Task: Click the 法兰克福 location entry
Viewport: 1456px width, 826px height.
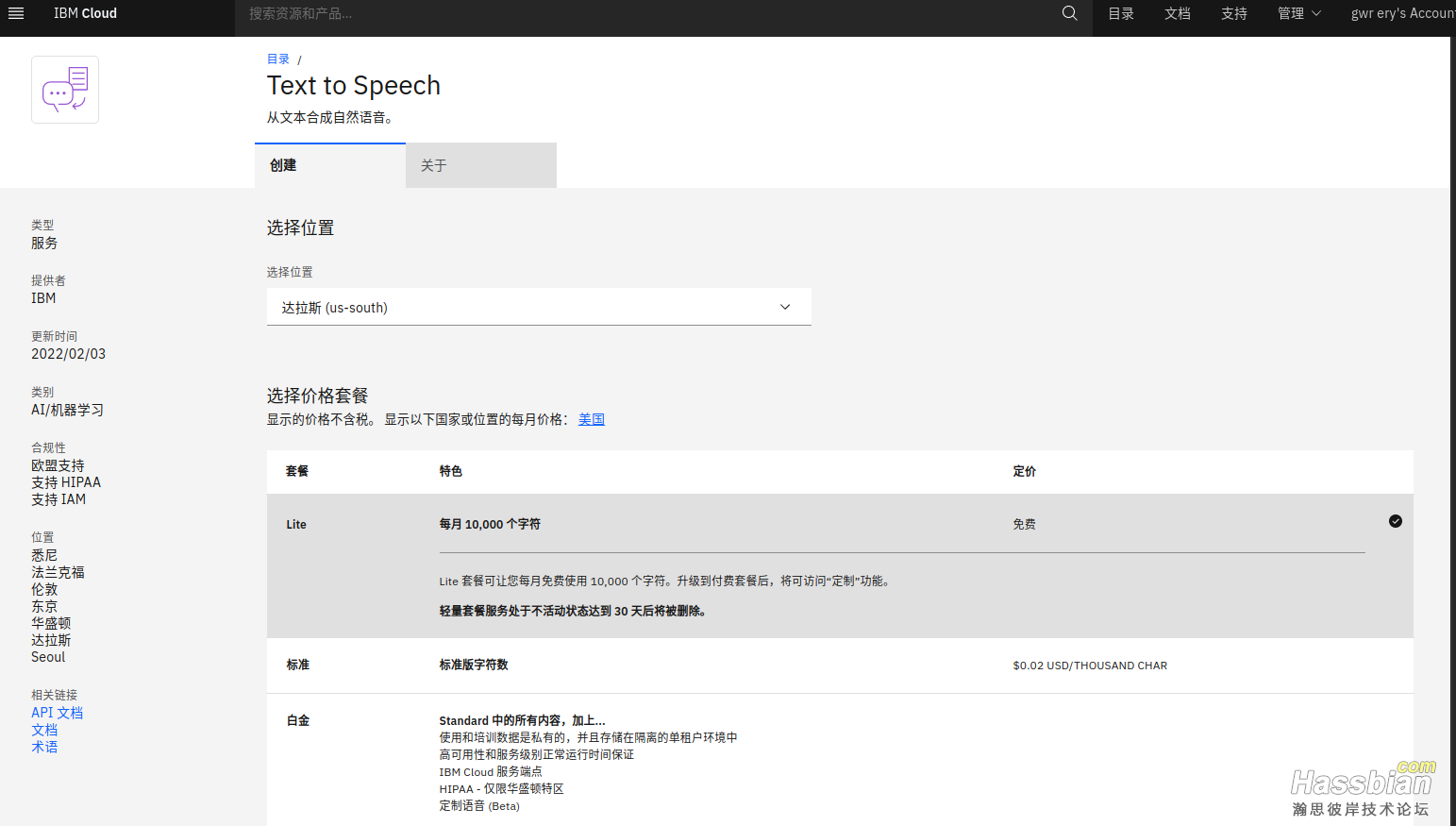Action: click(58, 572)
